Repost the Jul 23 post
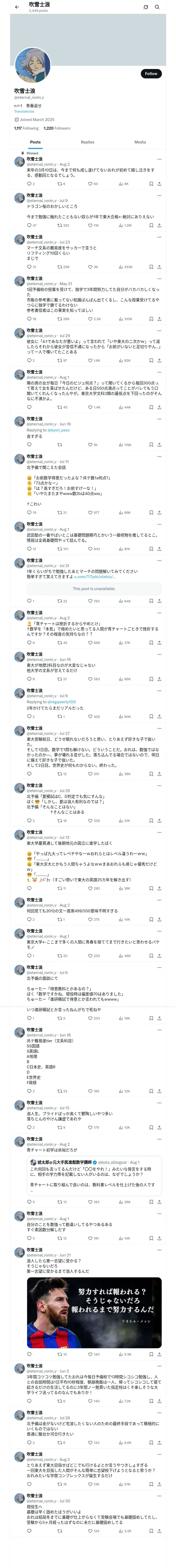The image size is (176, 1568). [59, 267]
